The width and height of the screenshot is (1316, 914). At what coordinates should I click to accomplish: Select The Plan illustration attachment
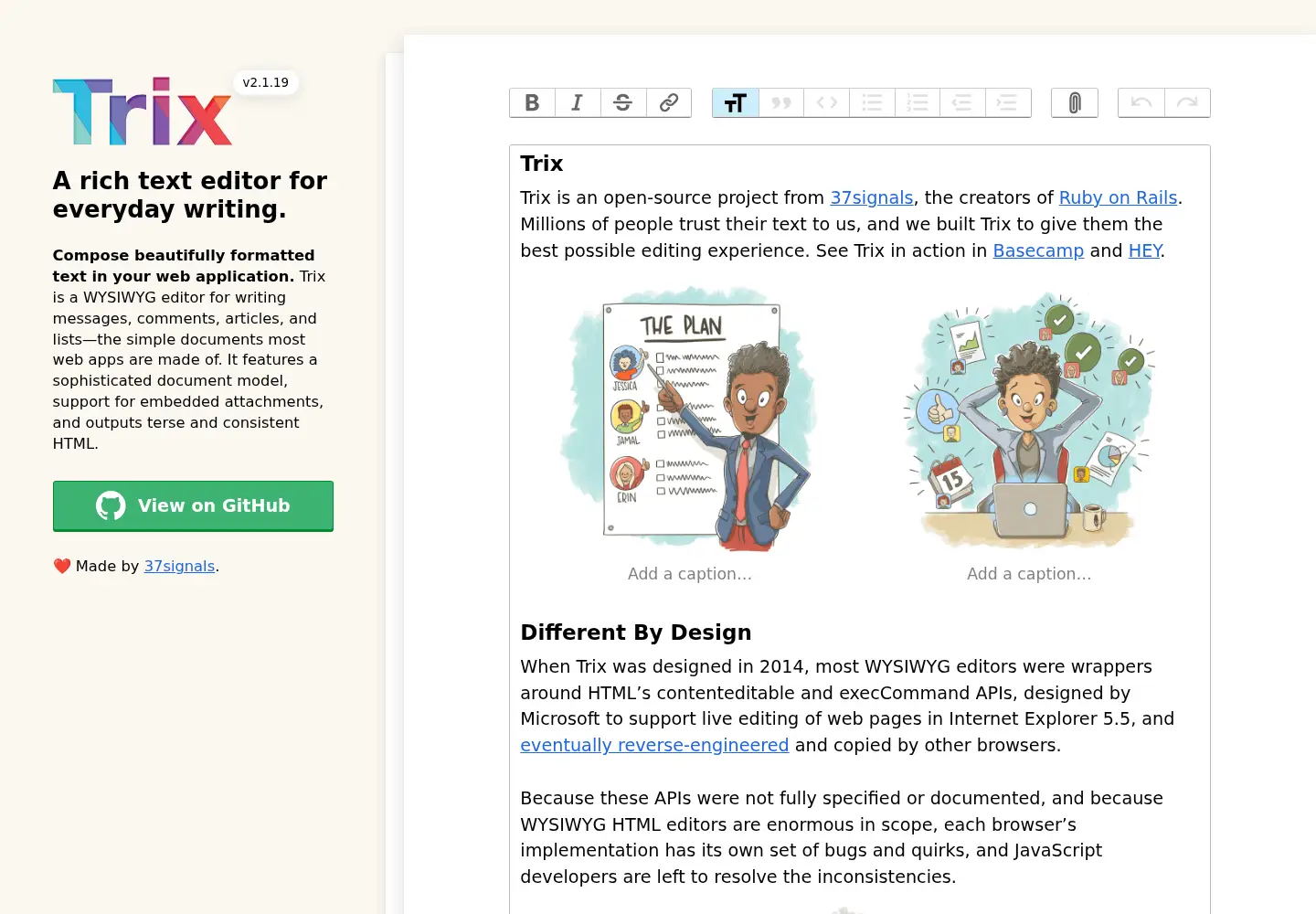click(x=690, y=420)
